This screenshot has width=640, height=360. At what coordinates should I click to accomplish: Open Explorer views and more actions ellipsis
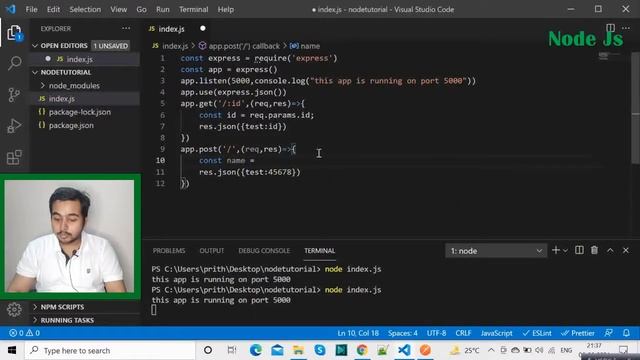(x=126, y=29)
